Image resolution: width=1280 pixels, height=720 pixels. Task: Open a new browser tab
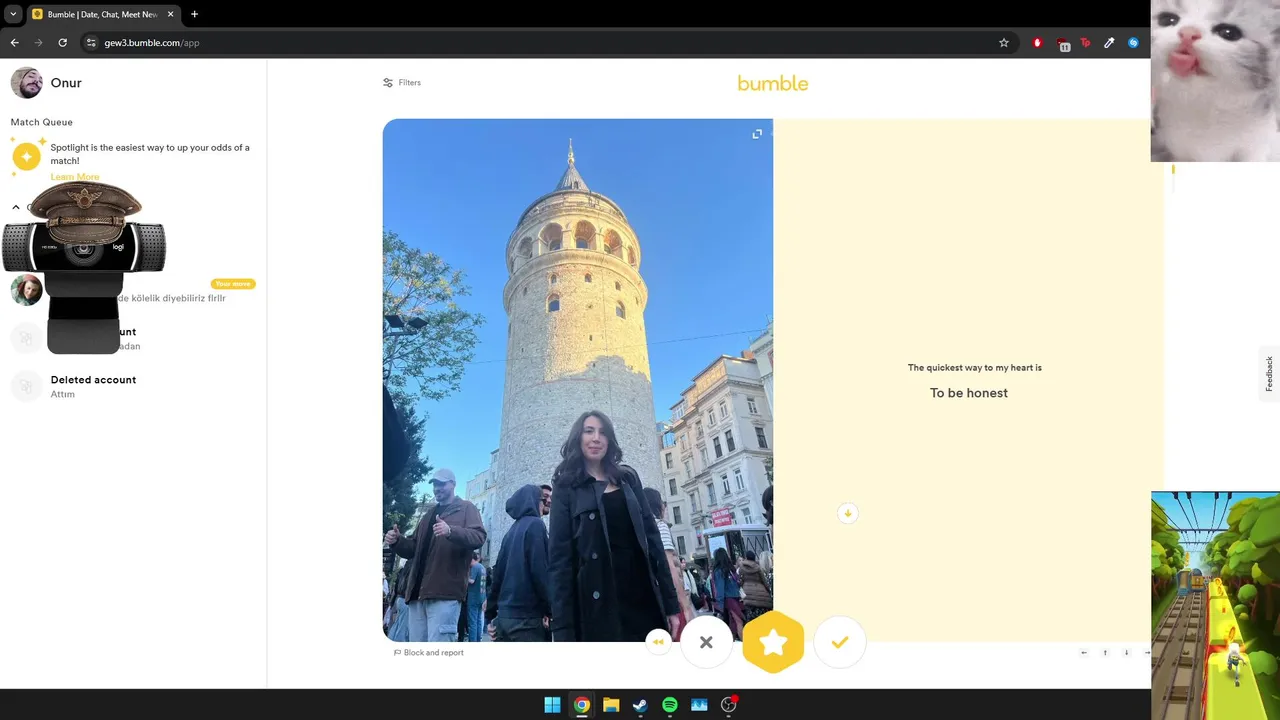click(x=194, y=15)
